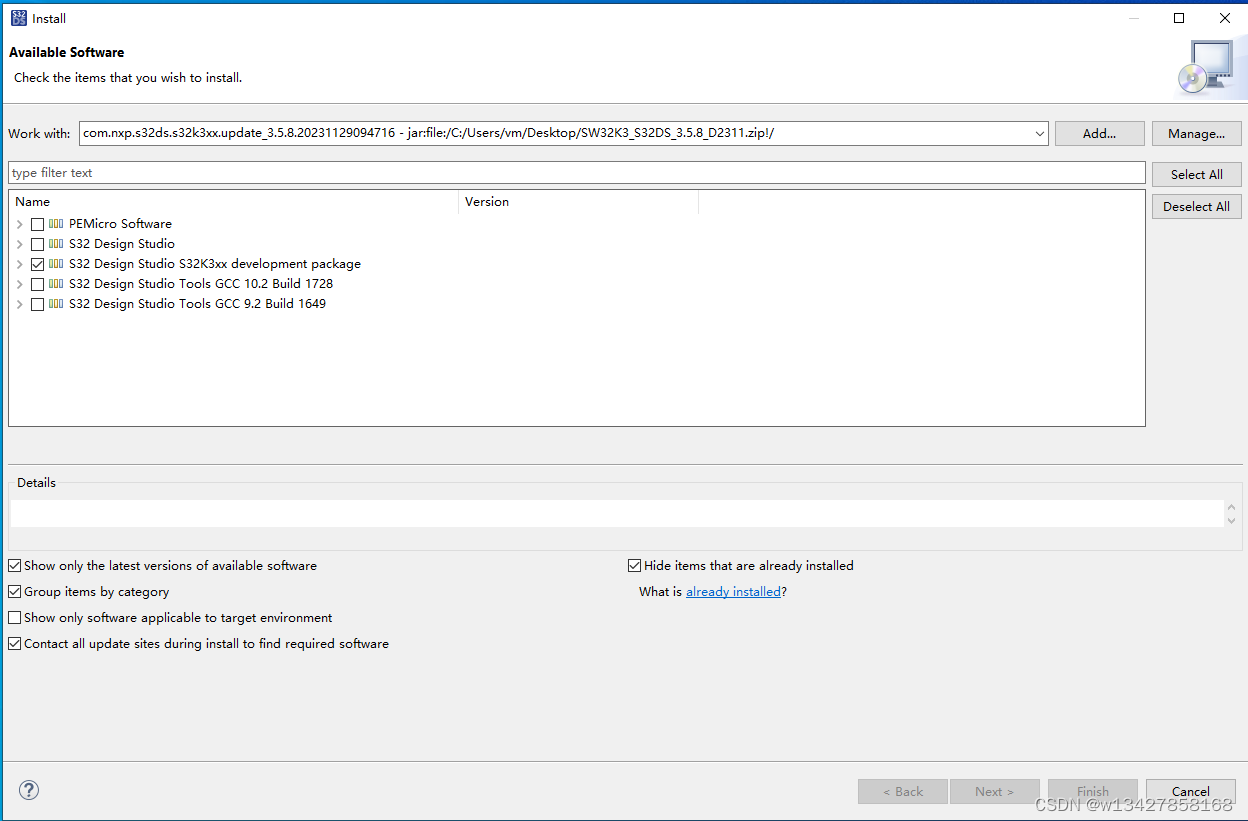Screen dimensions: 1248x821
Task: Select the S32 Design Studio row text
Action: click(122, 244)
